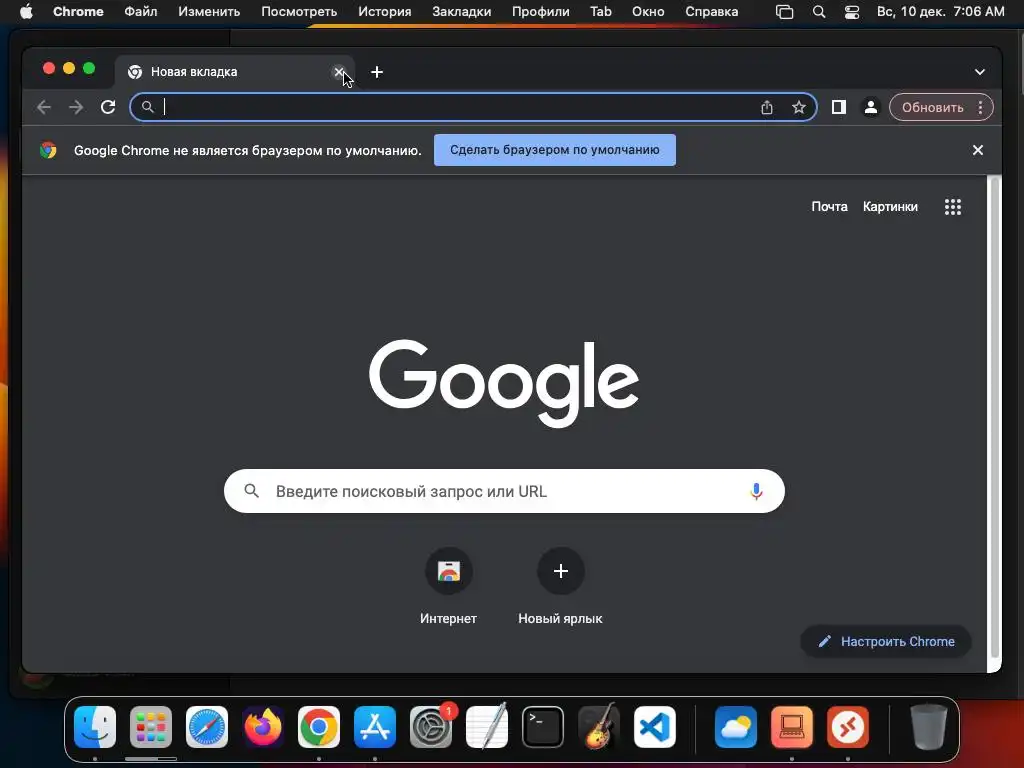
Task: Select the Новая вкладка tab
Action: (x=235, y=72)
